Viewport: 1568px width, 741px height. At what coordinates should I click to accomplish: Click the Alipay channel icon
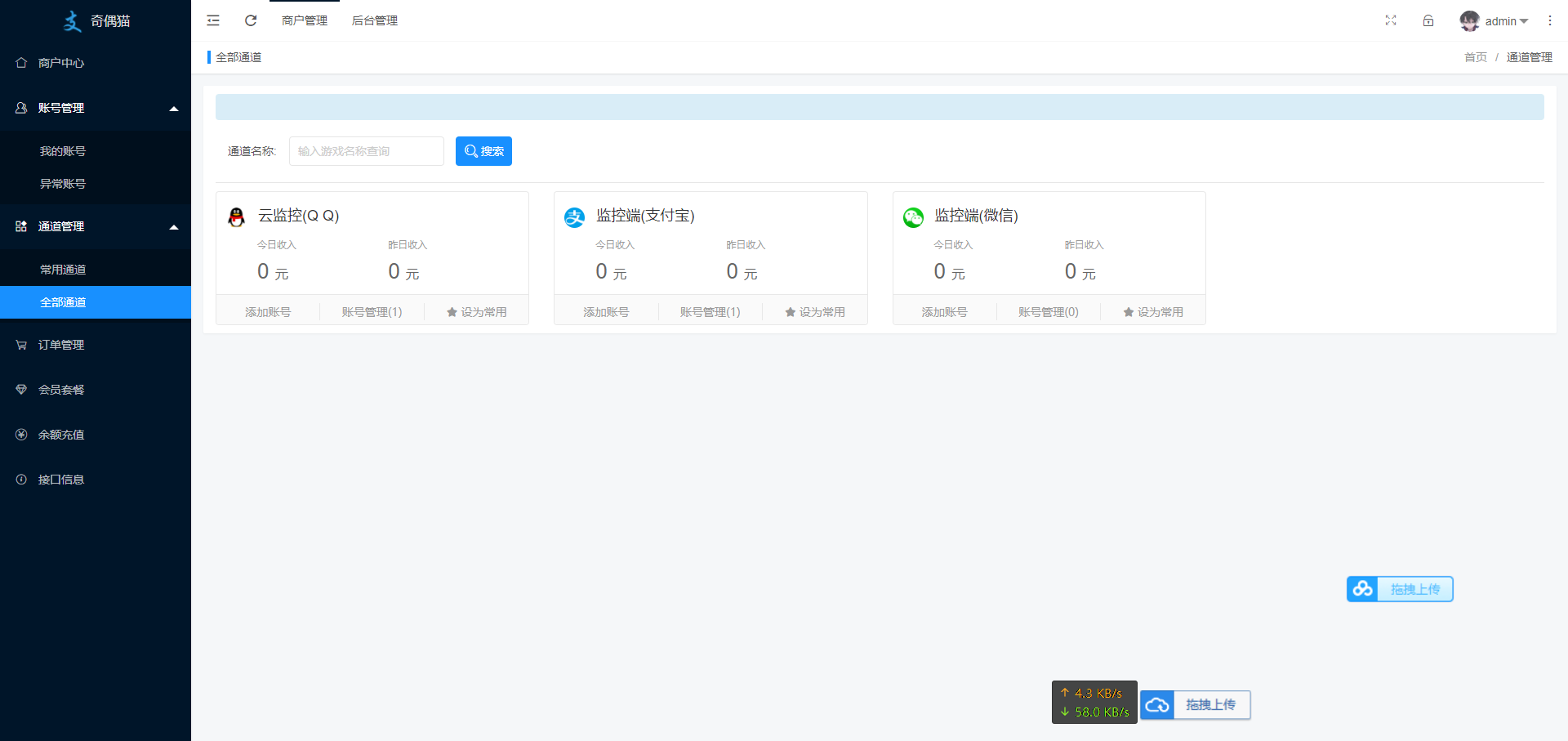[575, 216]
